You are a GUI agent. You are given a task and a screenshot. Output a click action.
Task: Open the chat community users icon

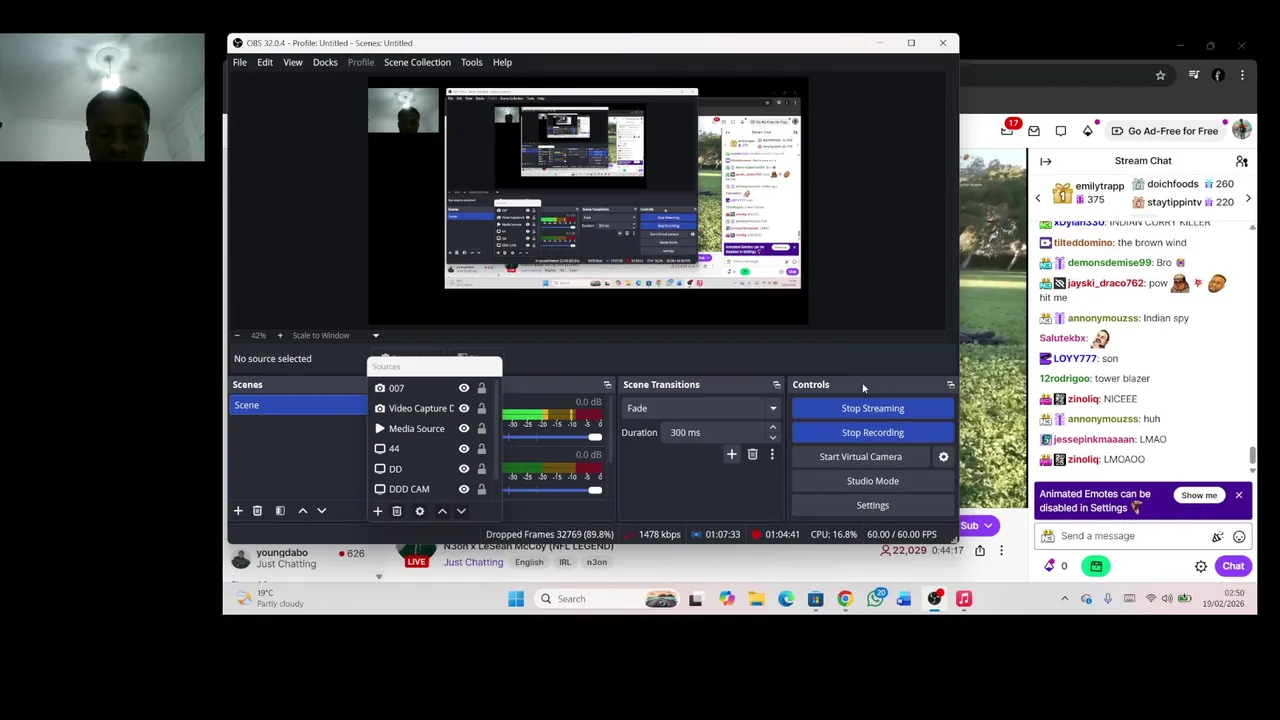[x=1241, y=161]
